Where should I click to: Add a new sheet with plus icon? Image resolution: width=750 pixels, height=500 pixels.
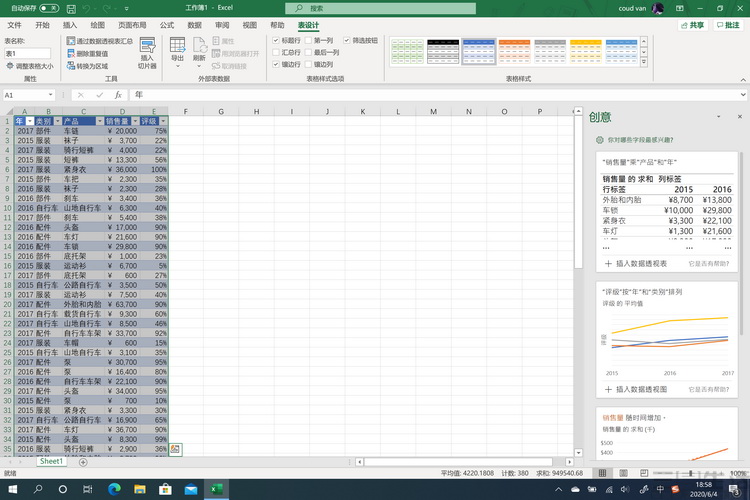click(x=83, y=462)
